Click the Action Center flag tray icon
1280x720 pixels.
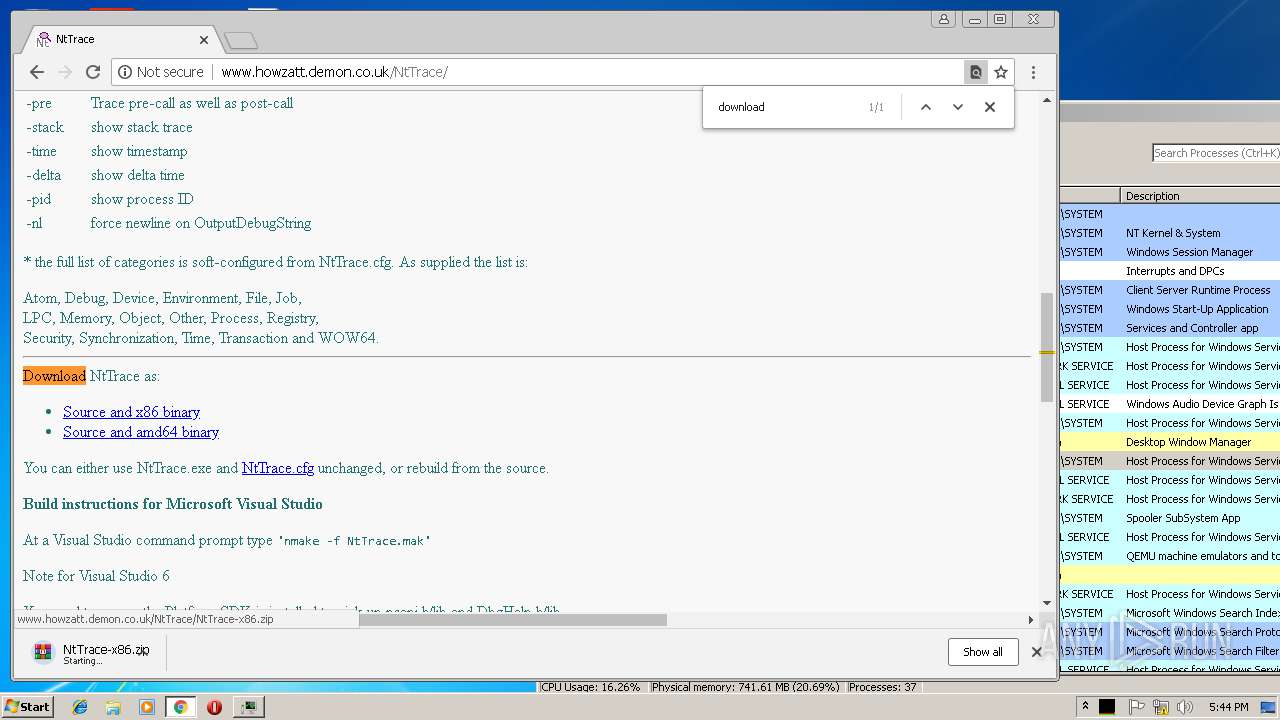(x=1137, y=707)
